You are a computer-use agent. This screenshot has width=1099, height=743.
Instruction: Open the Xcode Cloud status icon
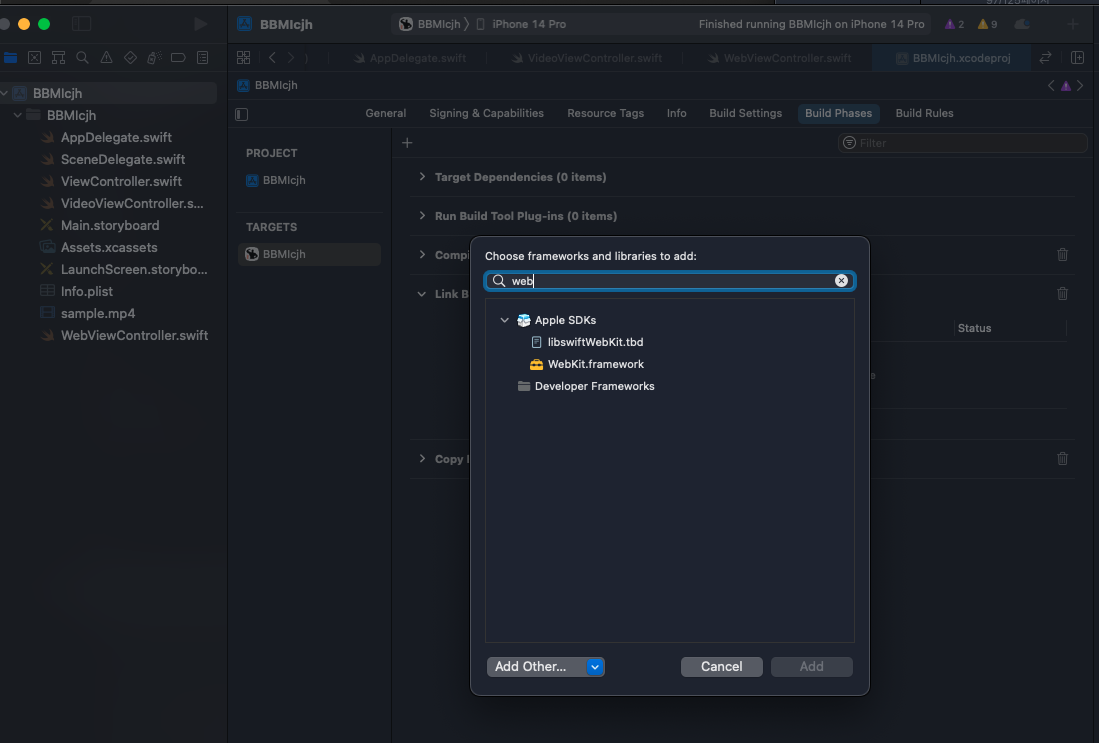[1023, 24]
